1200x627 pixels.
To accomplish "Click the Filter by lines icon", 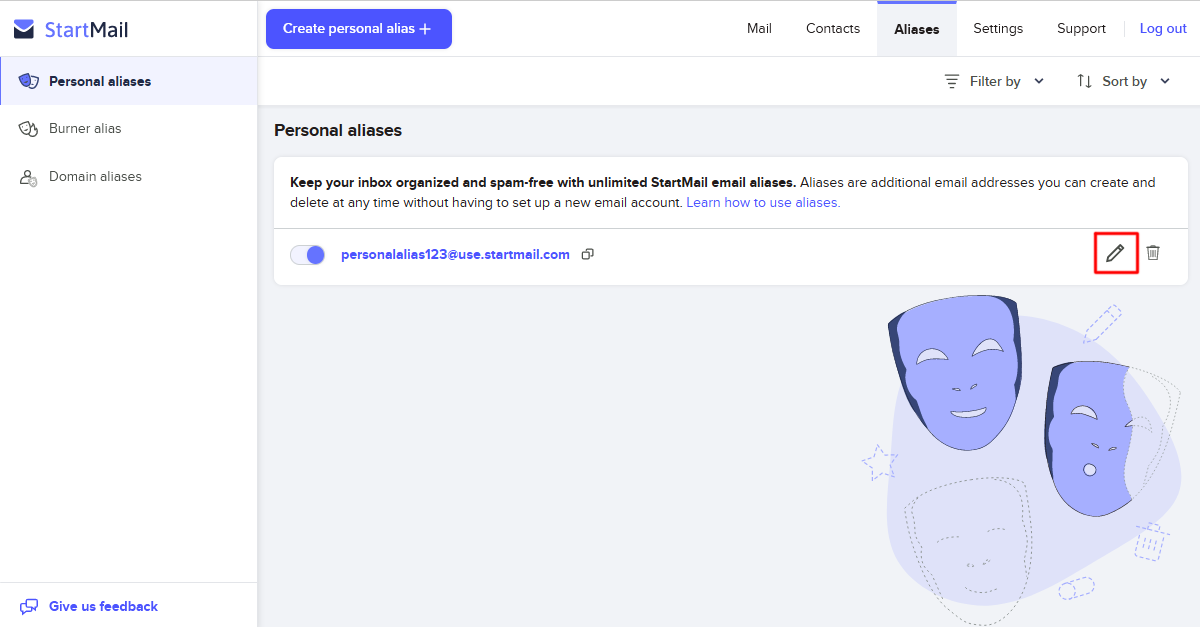I will click(952, 81).
